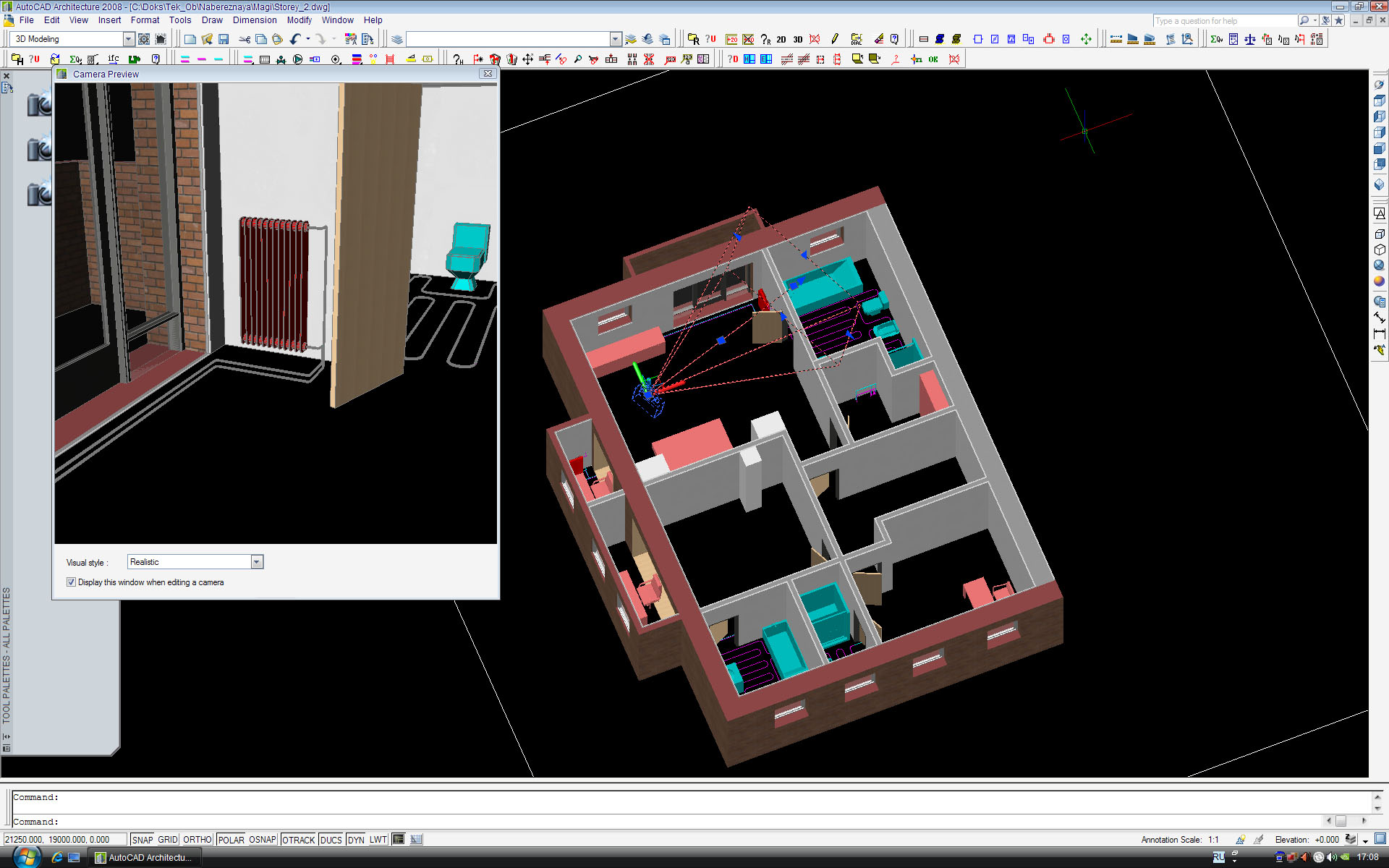The image size is (1389, 868).
Task: Click the ifc export icon
Action: (114, 59)
